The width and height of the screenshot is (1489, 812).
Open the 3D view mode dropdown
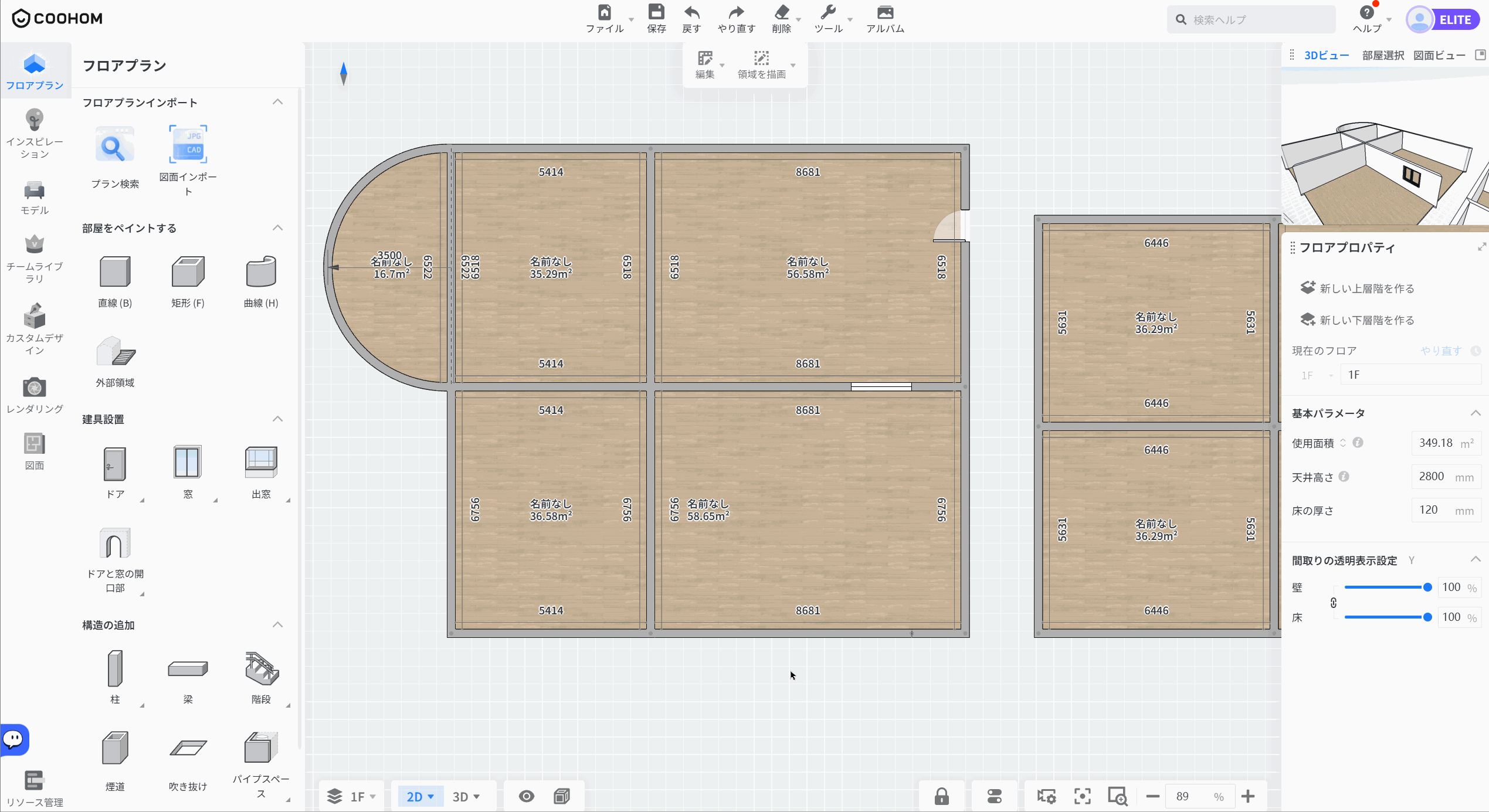(x=466, y=796)
